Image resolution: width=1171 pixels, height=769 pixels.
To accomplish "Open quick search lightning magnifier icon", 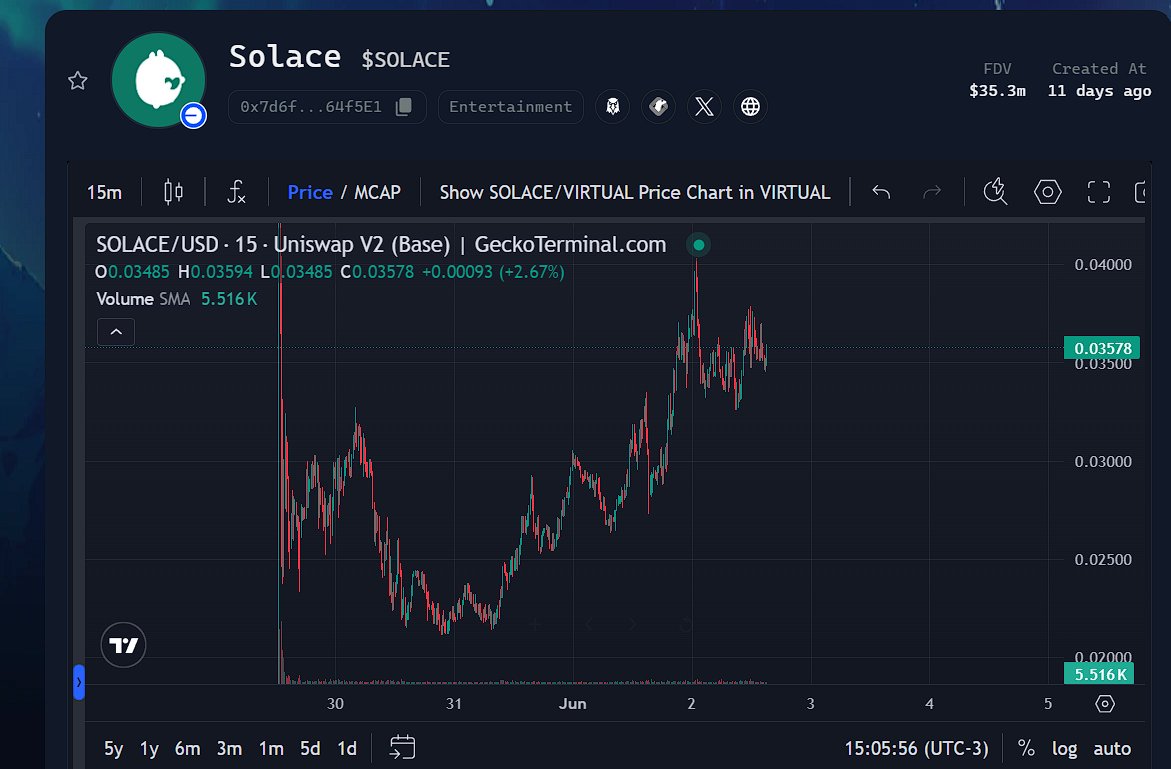I will (995, 192).
